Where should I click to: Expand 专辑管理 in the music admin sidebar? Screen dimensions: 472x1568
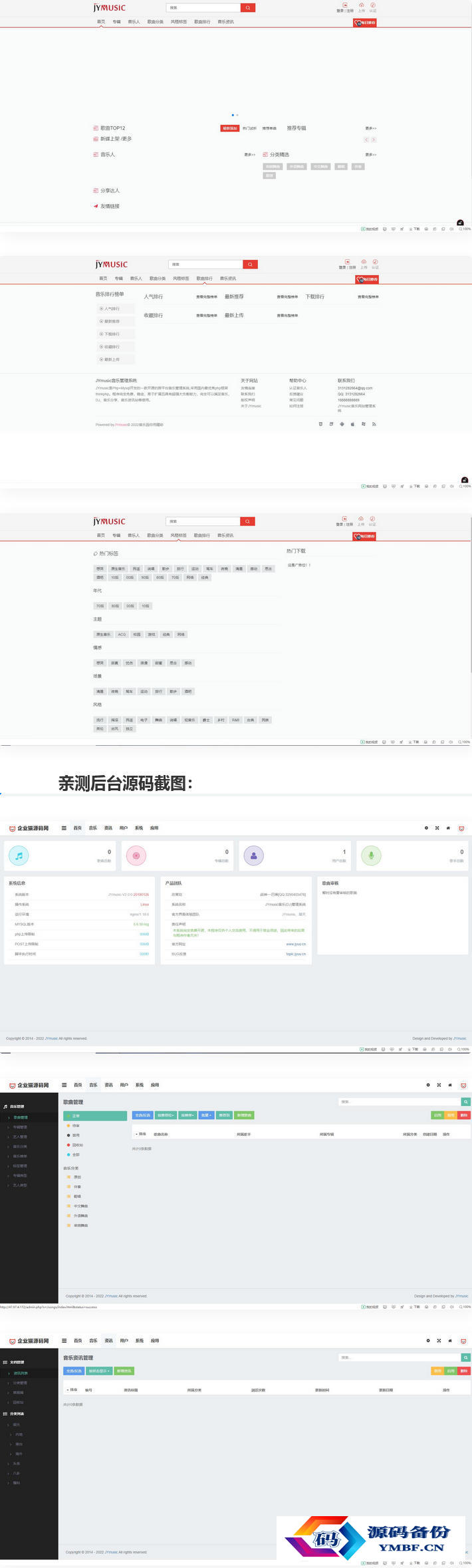click(20, 1127)
